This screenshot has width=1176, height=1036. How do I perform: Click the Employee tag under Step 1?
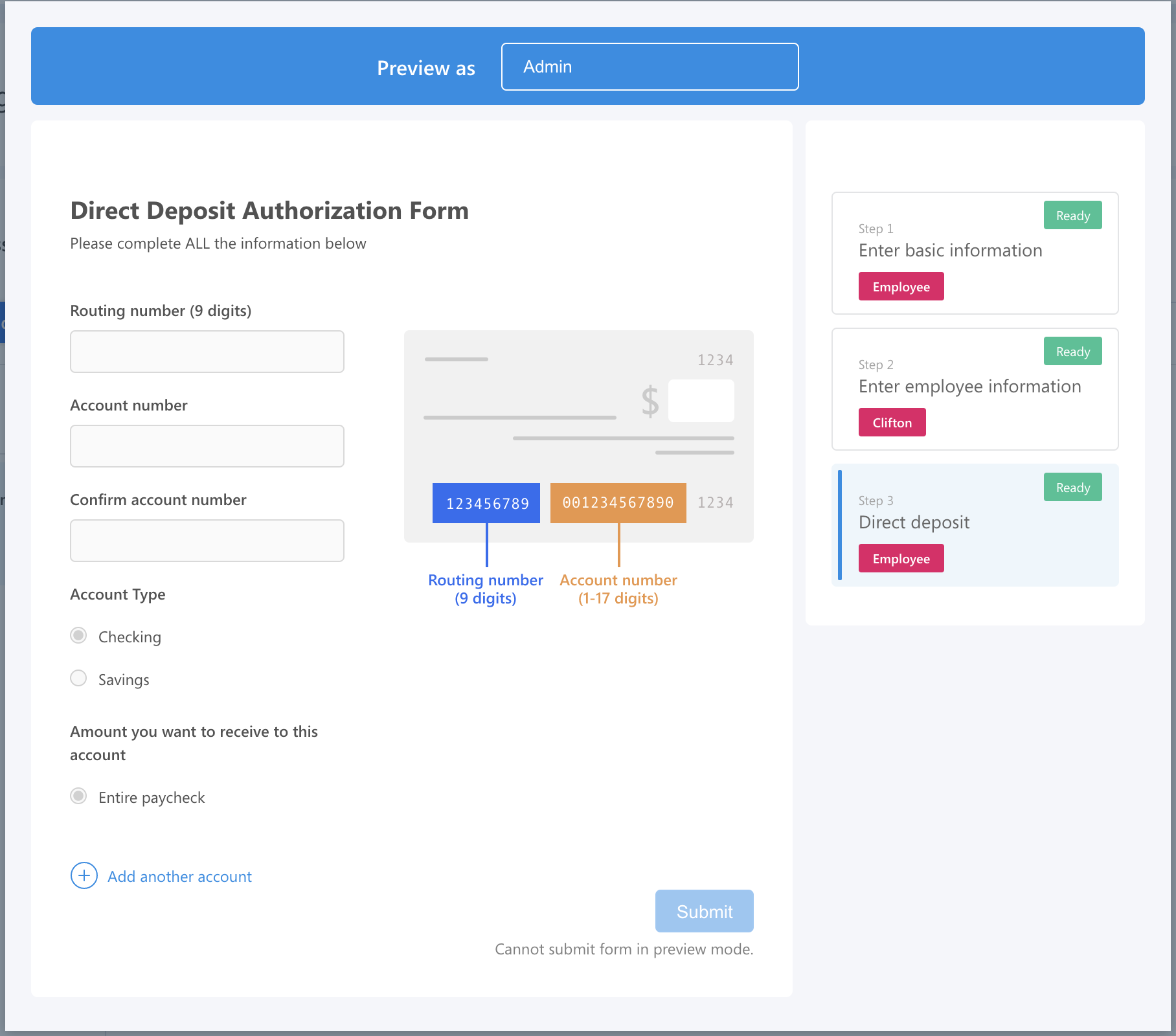(901, 287)
